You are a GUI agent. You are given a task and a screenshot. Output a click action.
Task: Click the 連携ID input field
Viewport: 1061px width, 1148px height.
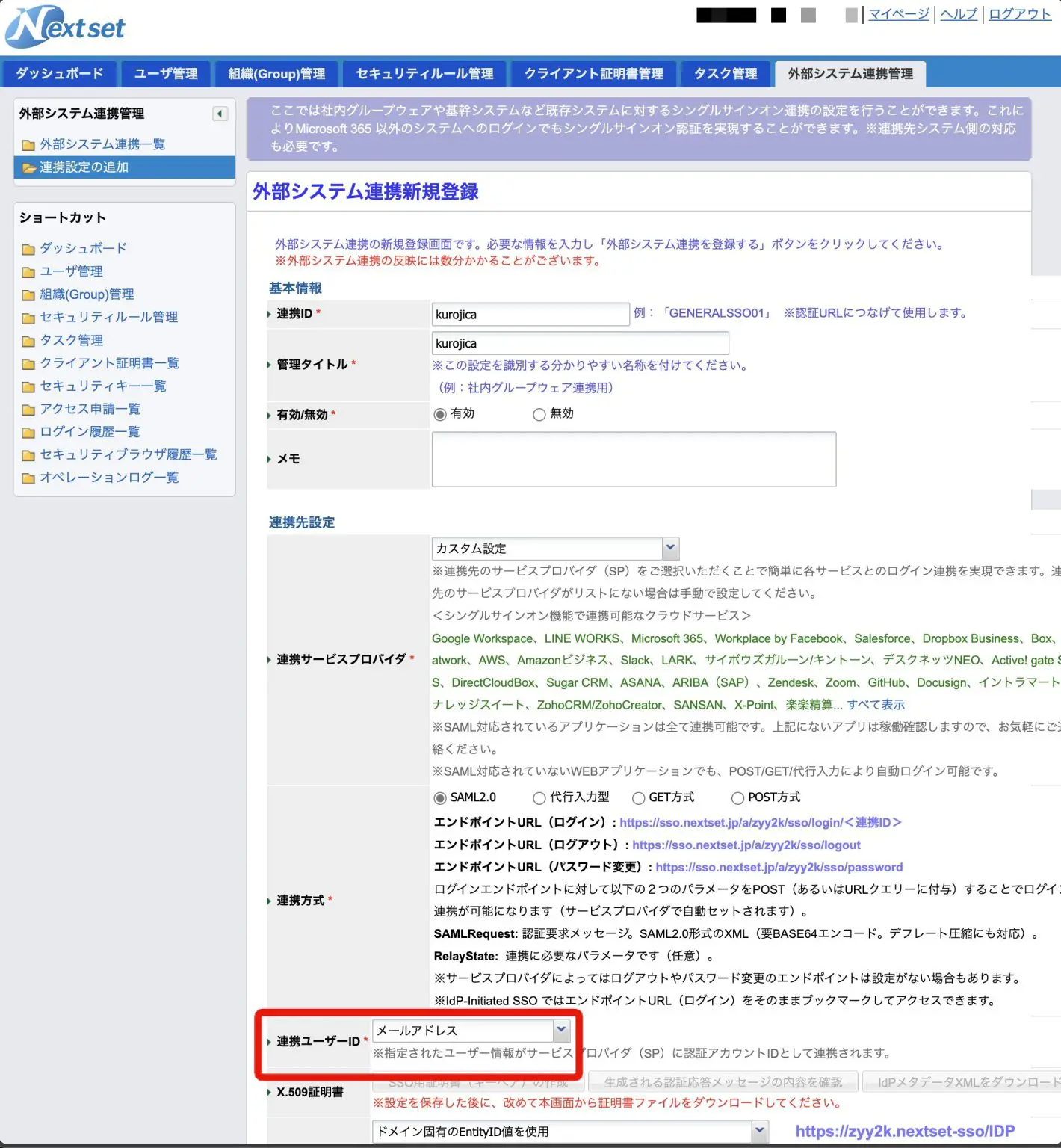click(530, 315)
